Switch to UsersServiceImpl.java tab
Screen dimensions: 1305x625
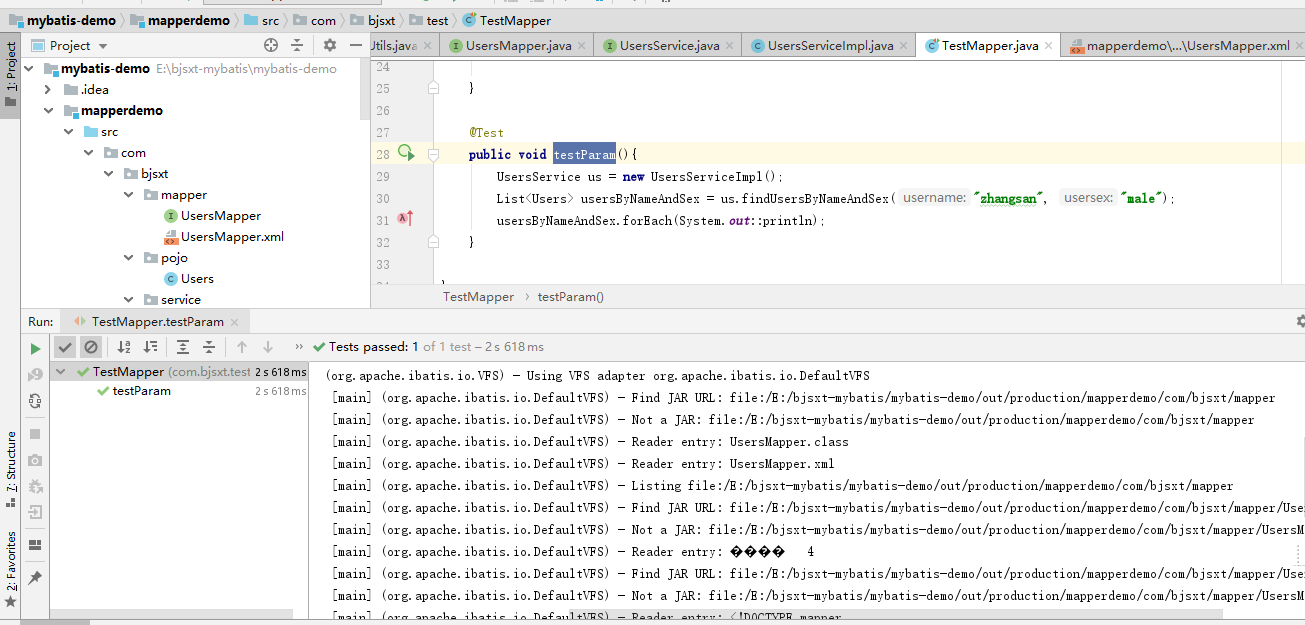(830, 46)
